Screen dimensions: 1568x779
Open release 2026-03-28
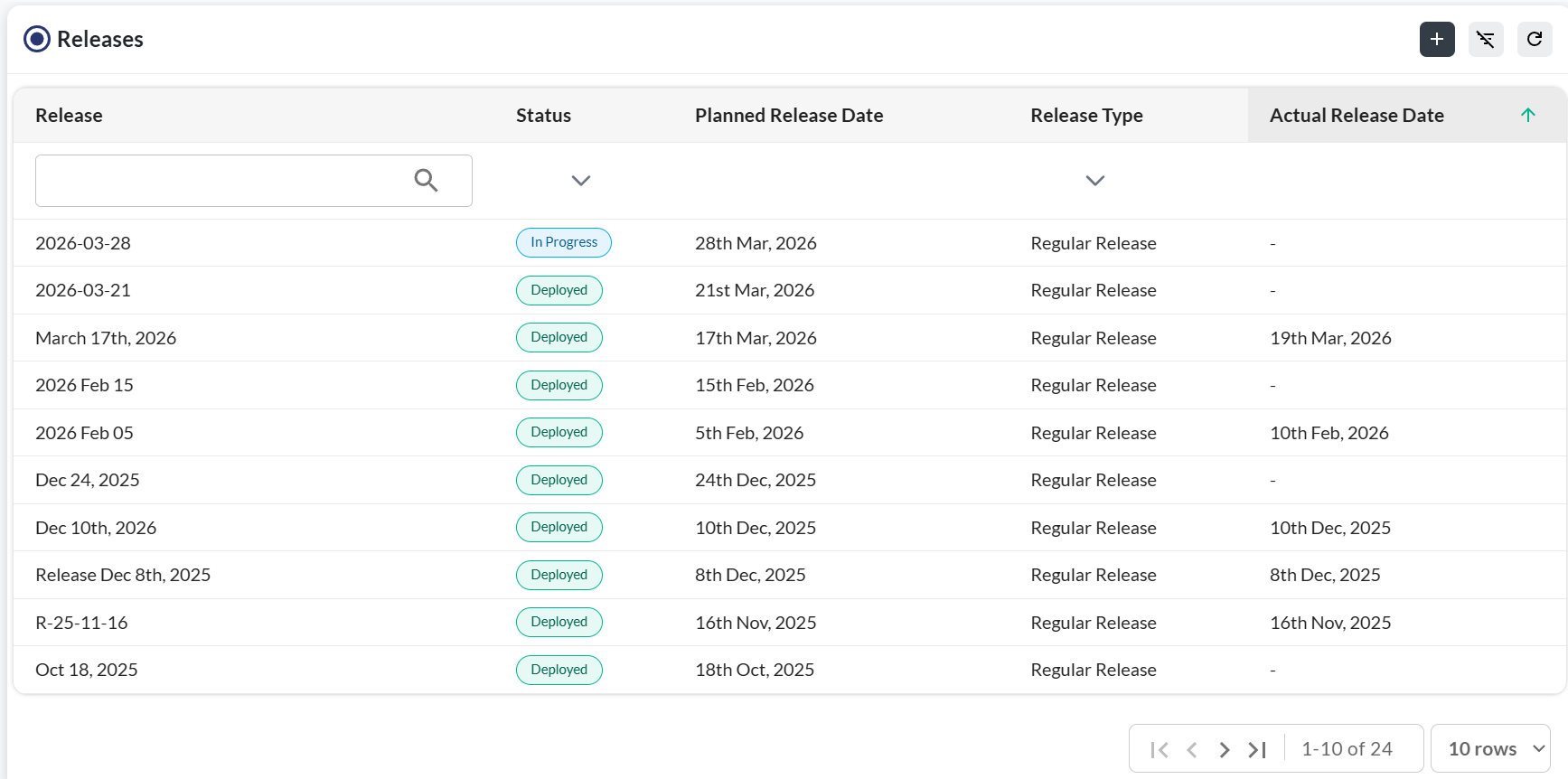coord(83,243)
